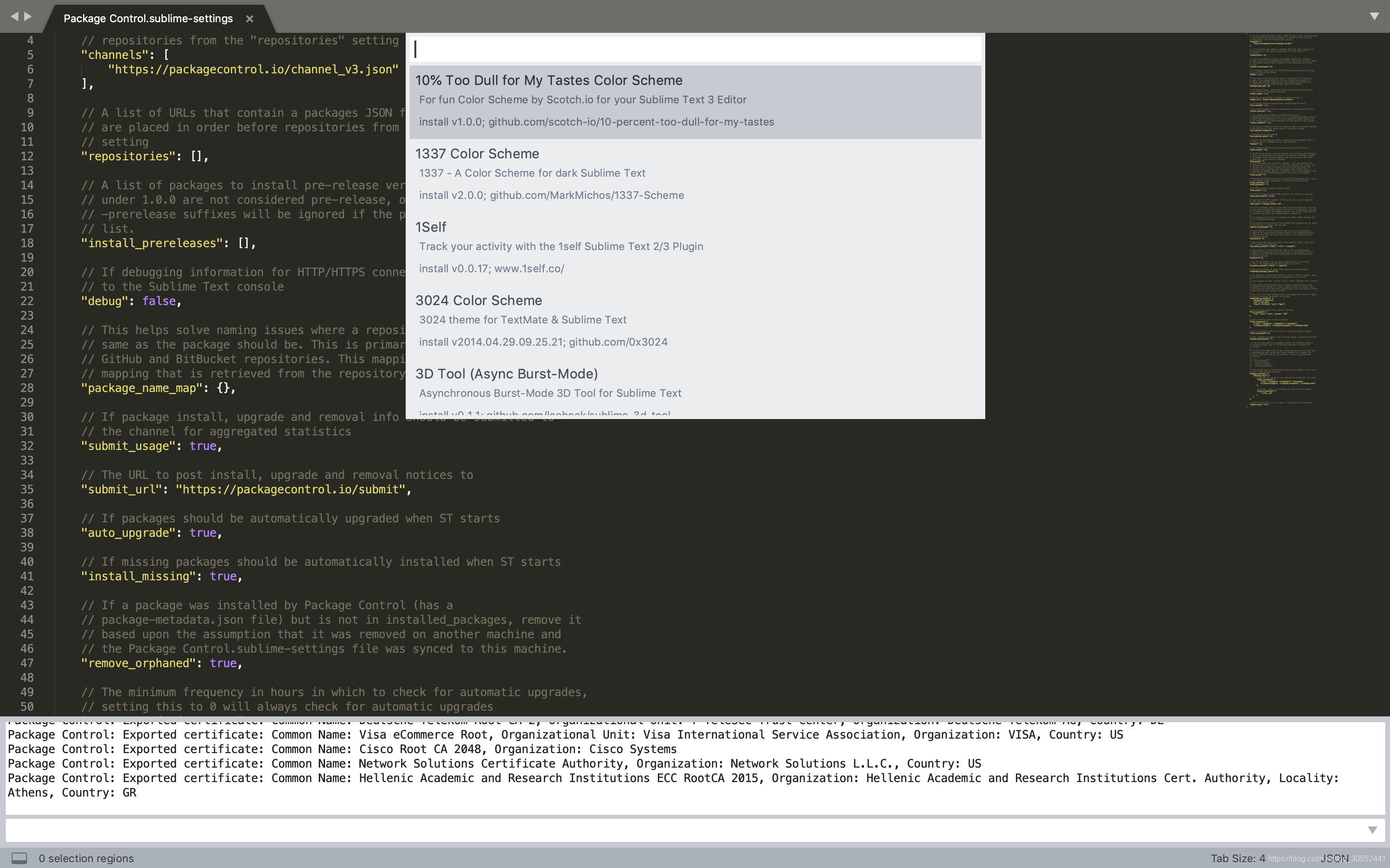Click the "install_prereleases" setting key
The image size is (1390, 868).
pyautogui.click(x=152, y=243)
